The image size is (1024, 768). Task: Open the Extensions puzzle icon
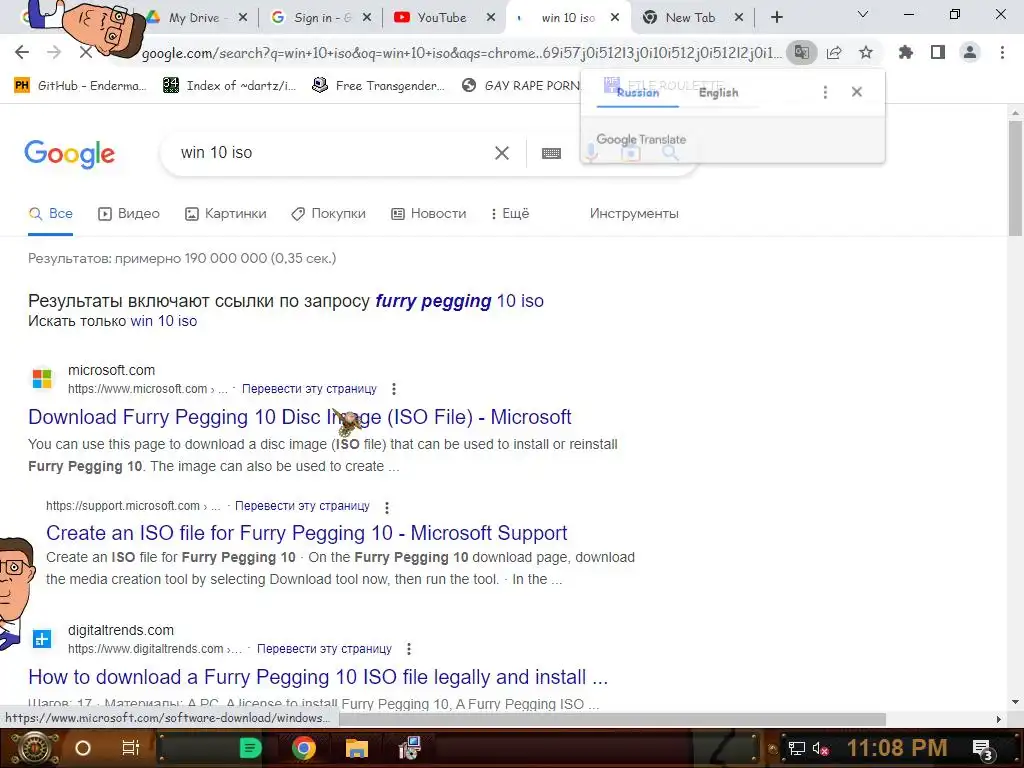point(906,52)
